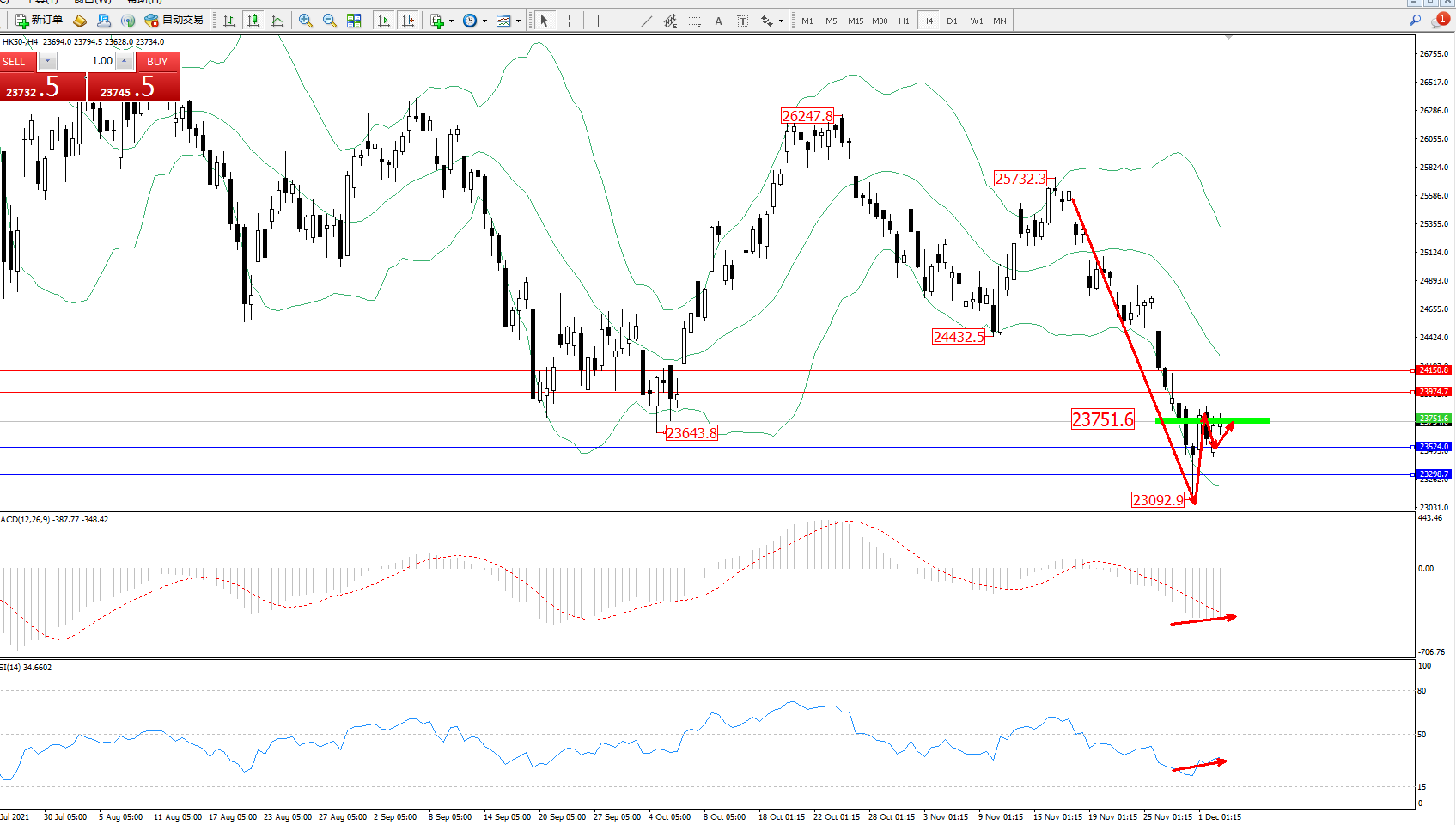Click the BUY one-click trading button
Screen dimensions: 1456x825
click(156, 61)
